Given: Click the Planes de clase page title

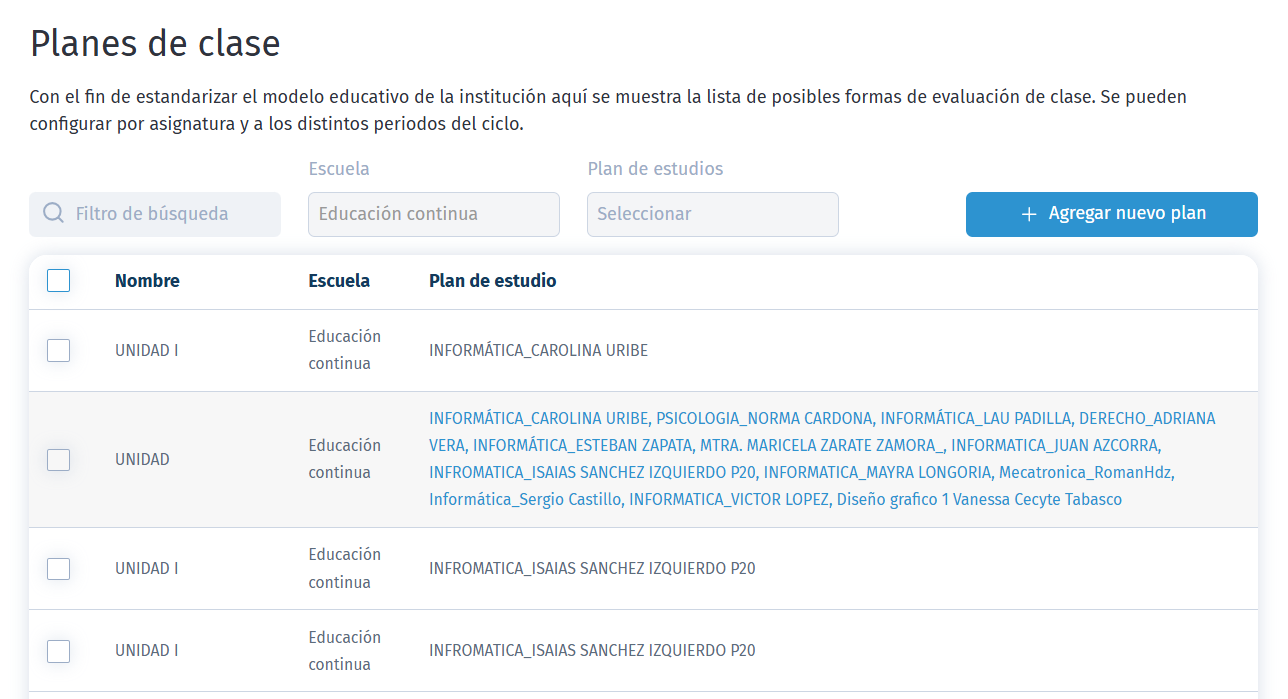Looking at the screenshot, I should (155, 44).
